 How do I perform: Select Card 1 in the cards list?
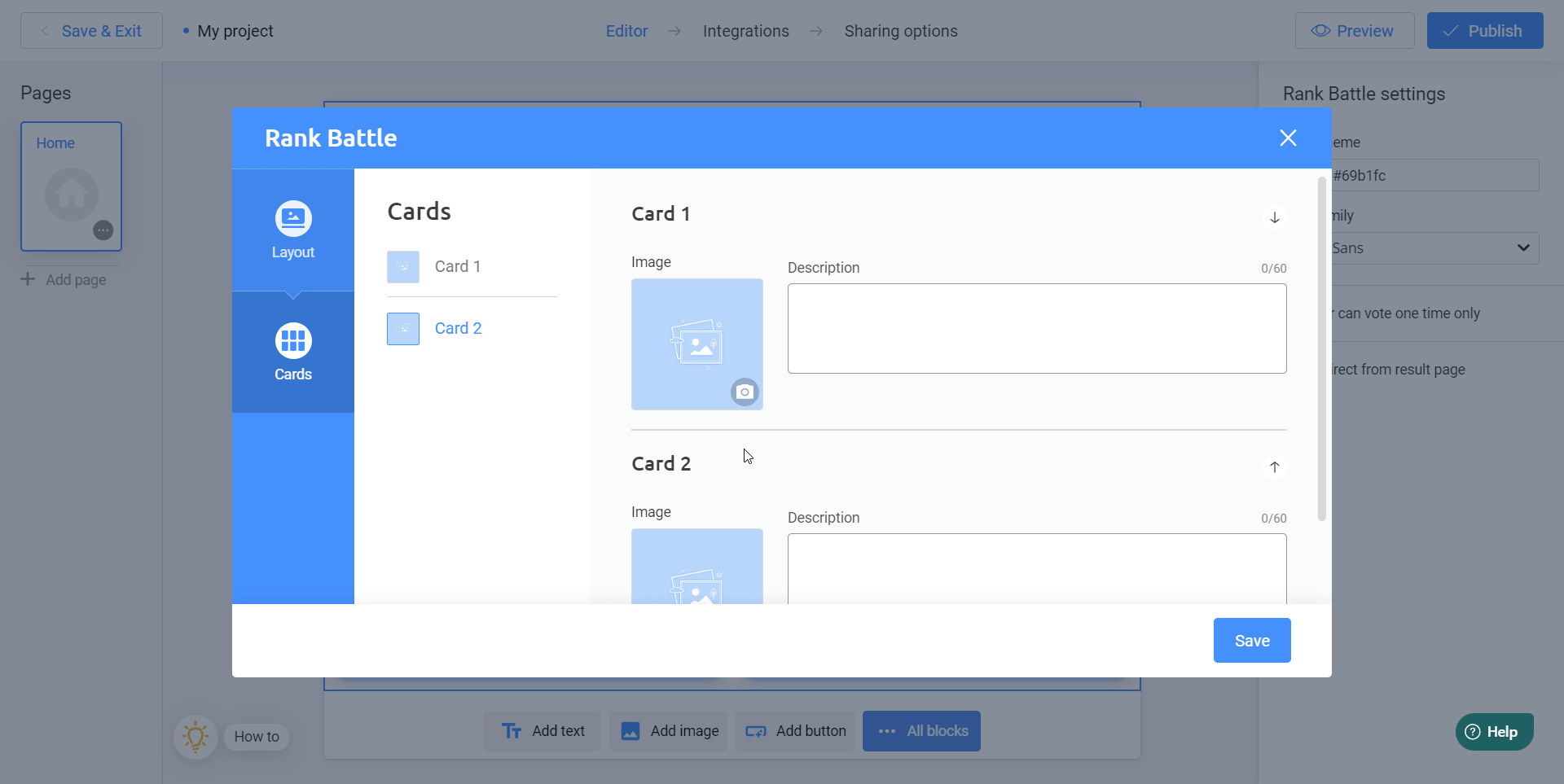tap(472, 266)
